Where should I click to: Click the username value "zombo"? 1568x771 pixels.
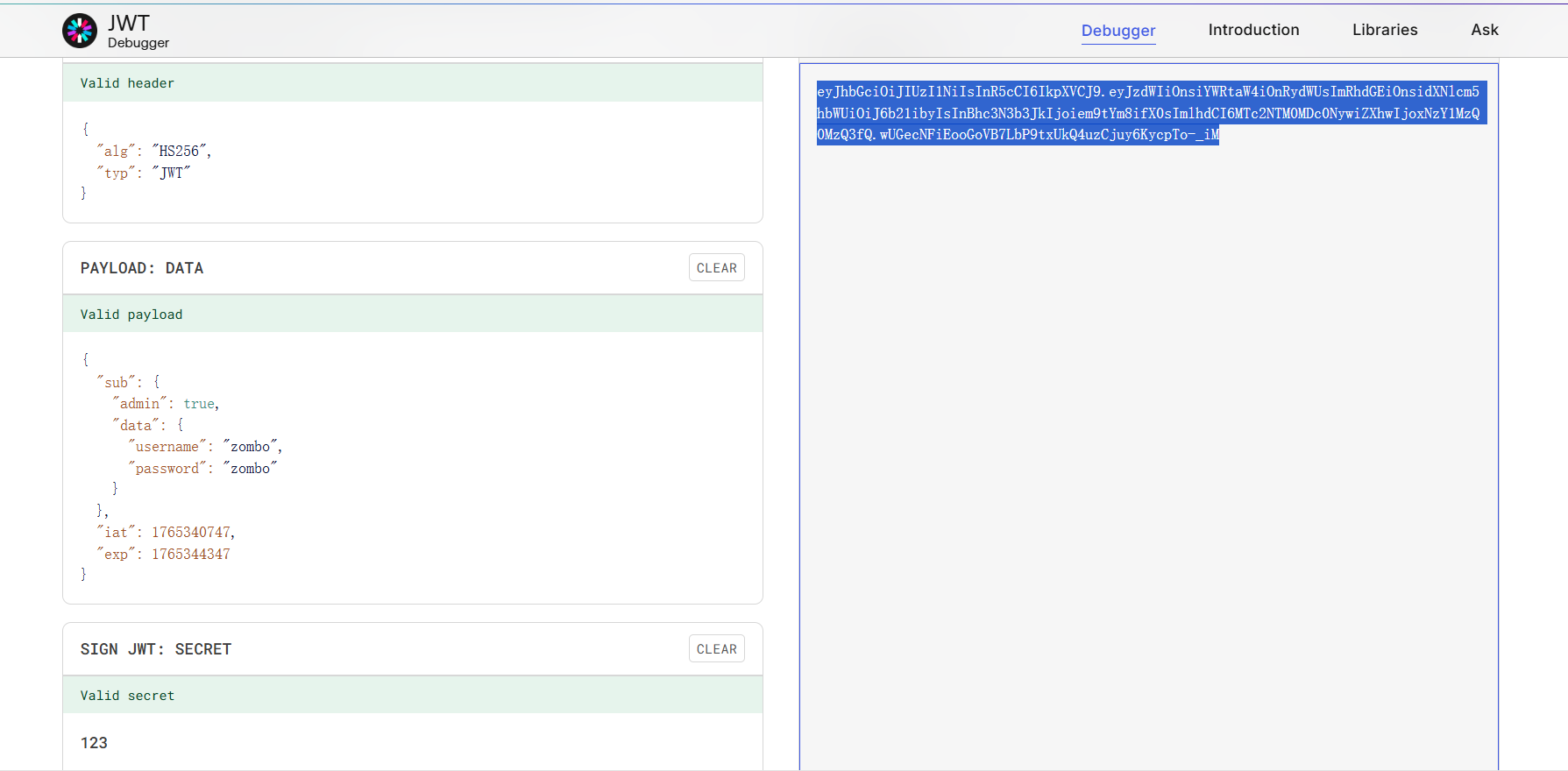tap(251, 446)
